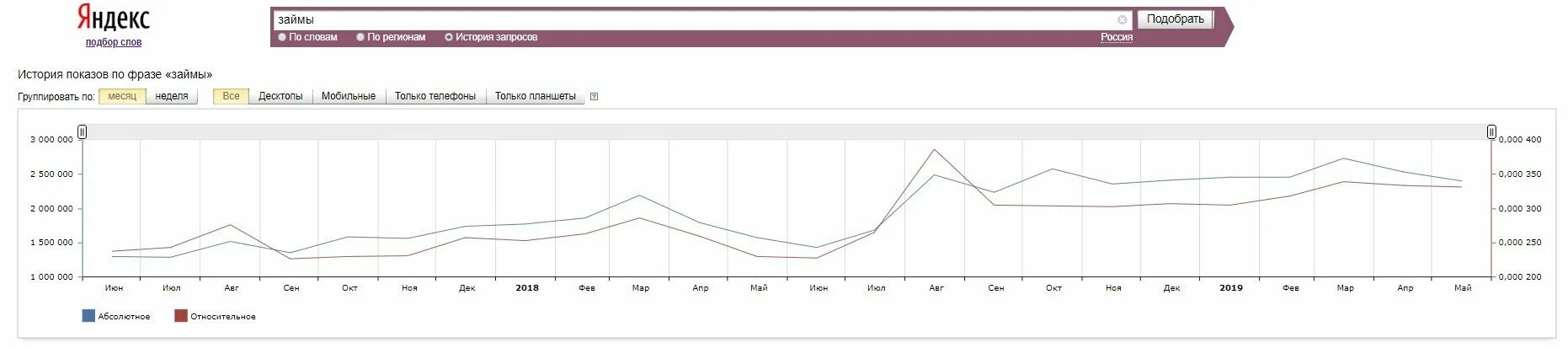Image resolution: width=1568 pixels, height=348 pixels.
Task: Click the 'Относительное' legend label
Action: pos(223,317)
